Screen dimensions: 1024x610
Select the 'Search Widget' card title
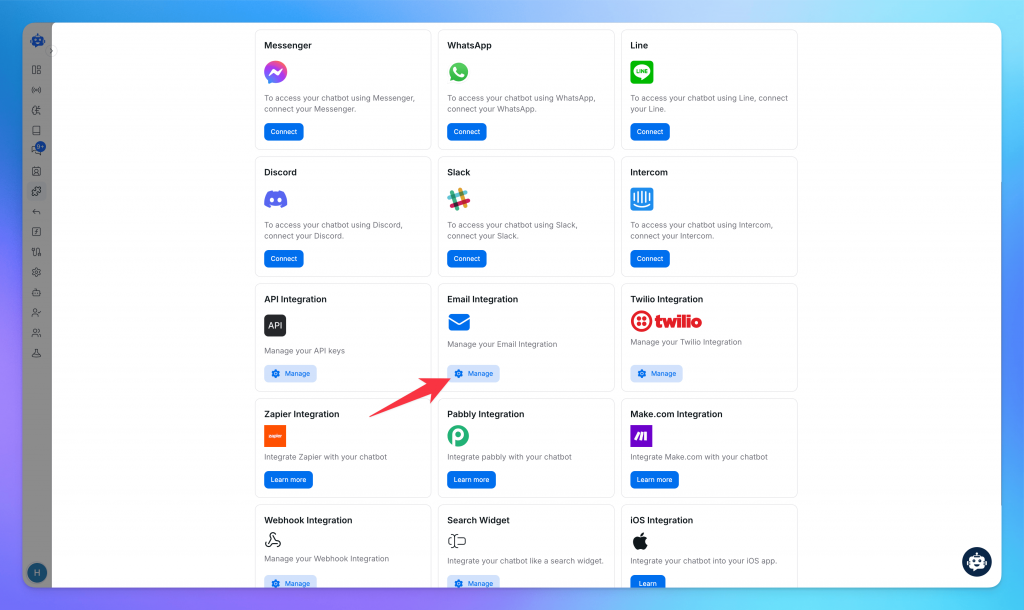478,521
